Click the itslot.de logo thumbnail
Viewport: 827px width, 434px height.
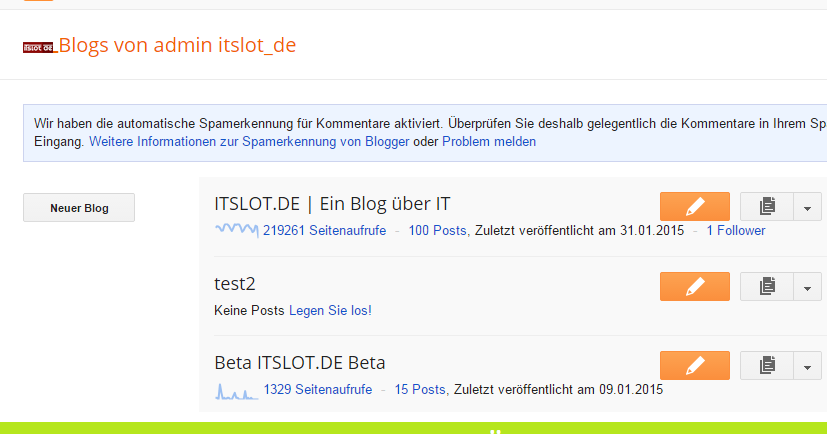coord(39,47)
